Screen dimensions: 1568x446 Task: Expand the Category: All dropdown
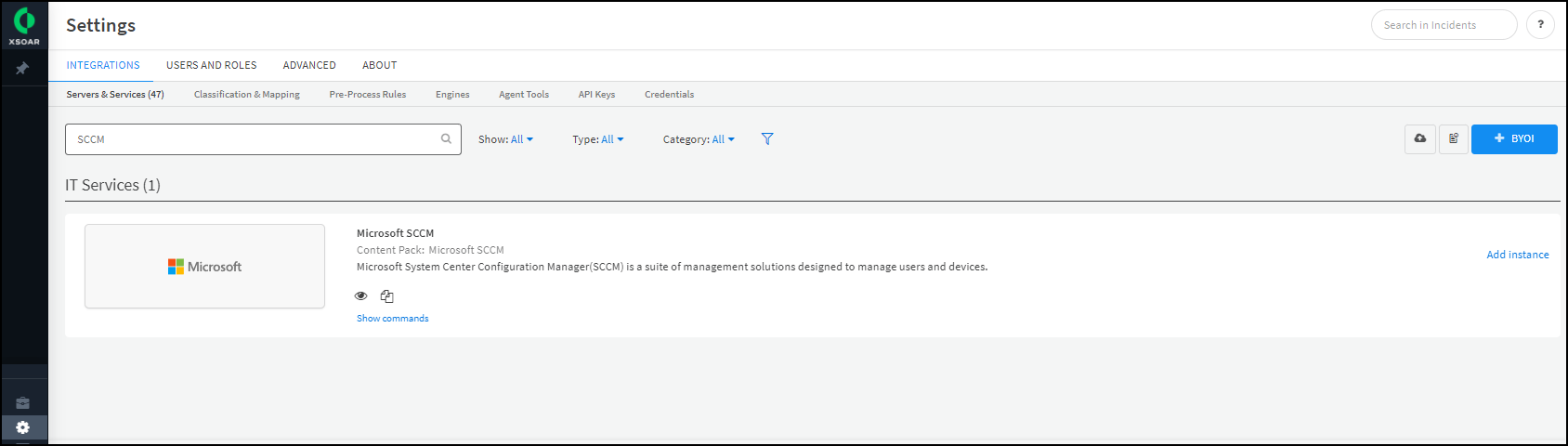[699, 139]
